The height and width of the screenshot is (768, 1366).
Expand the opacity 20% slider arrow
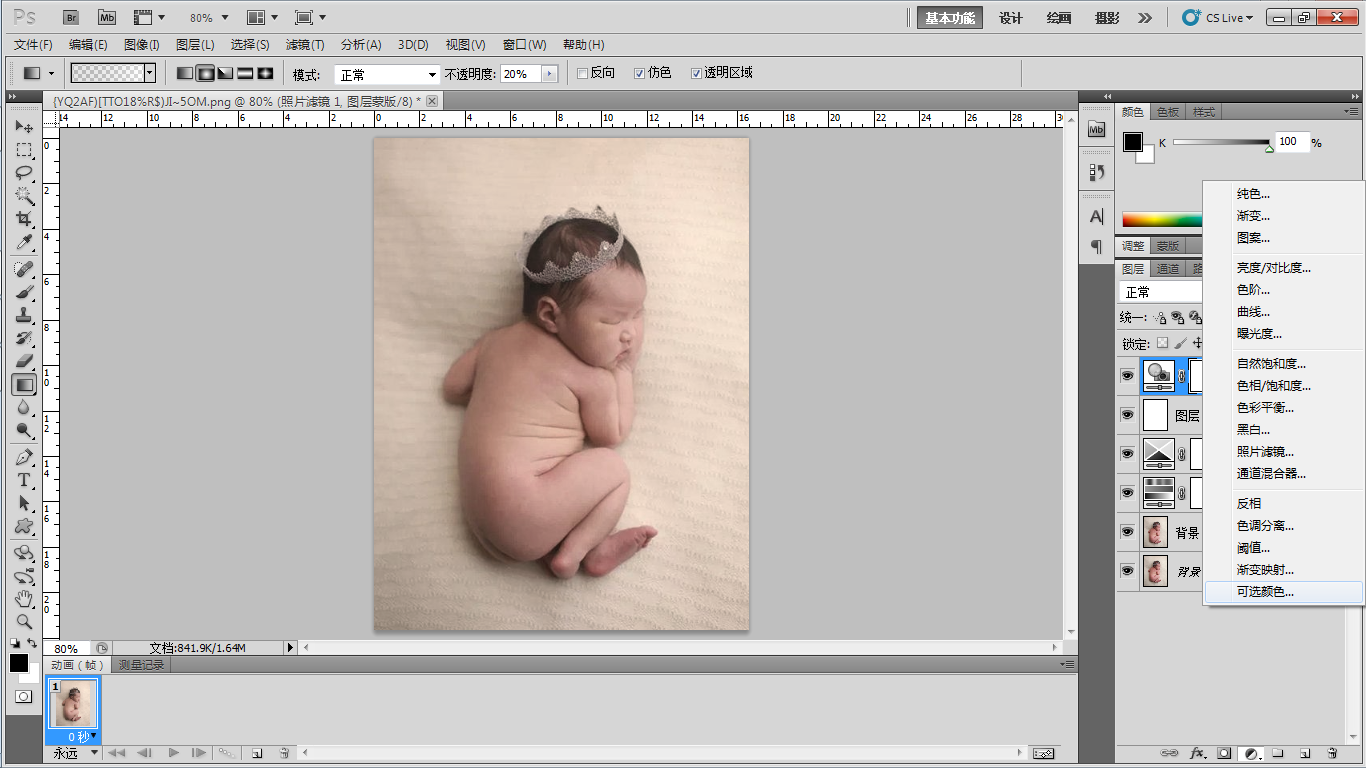pyautogui.click(x=548, y=74)
